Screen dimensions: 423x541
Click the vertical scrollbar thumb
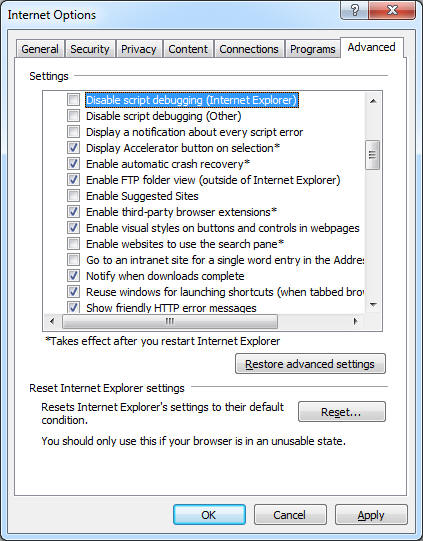373,155
